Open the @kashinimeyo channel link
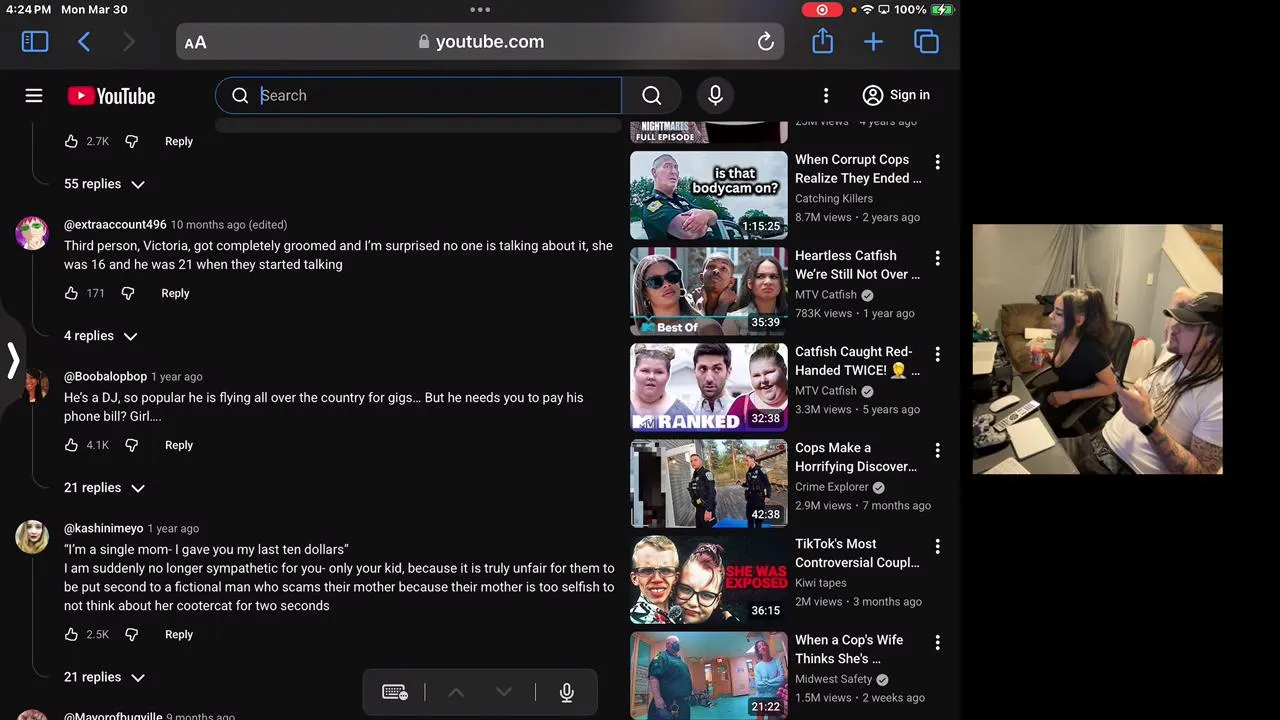The image size is (1280, 720). click(x=103, y=528)
